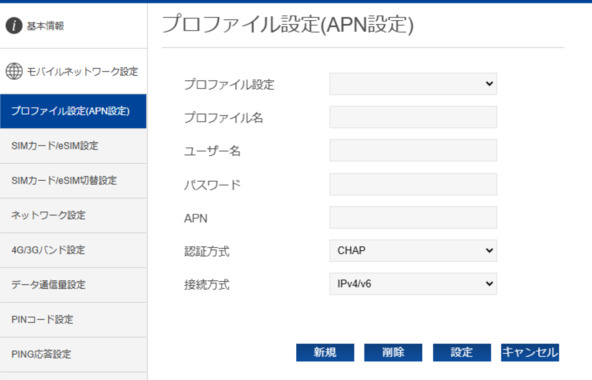This screenshot has height=380, width=592.
Task: Open モバイルネットワーク設定 section
Action: coord(73,71)
